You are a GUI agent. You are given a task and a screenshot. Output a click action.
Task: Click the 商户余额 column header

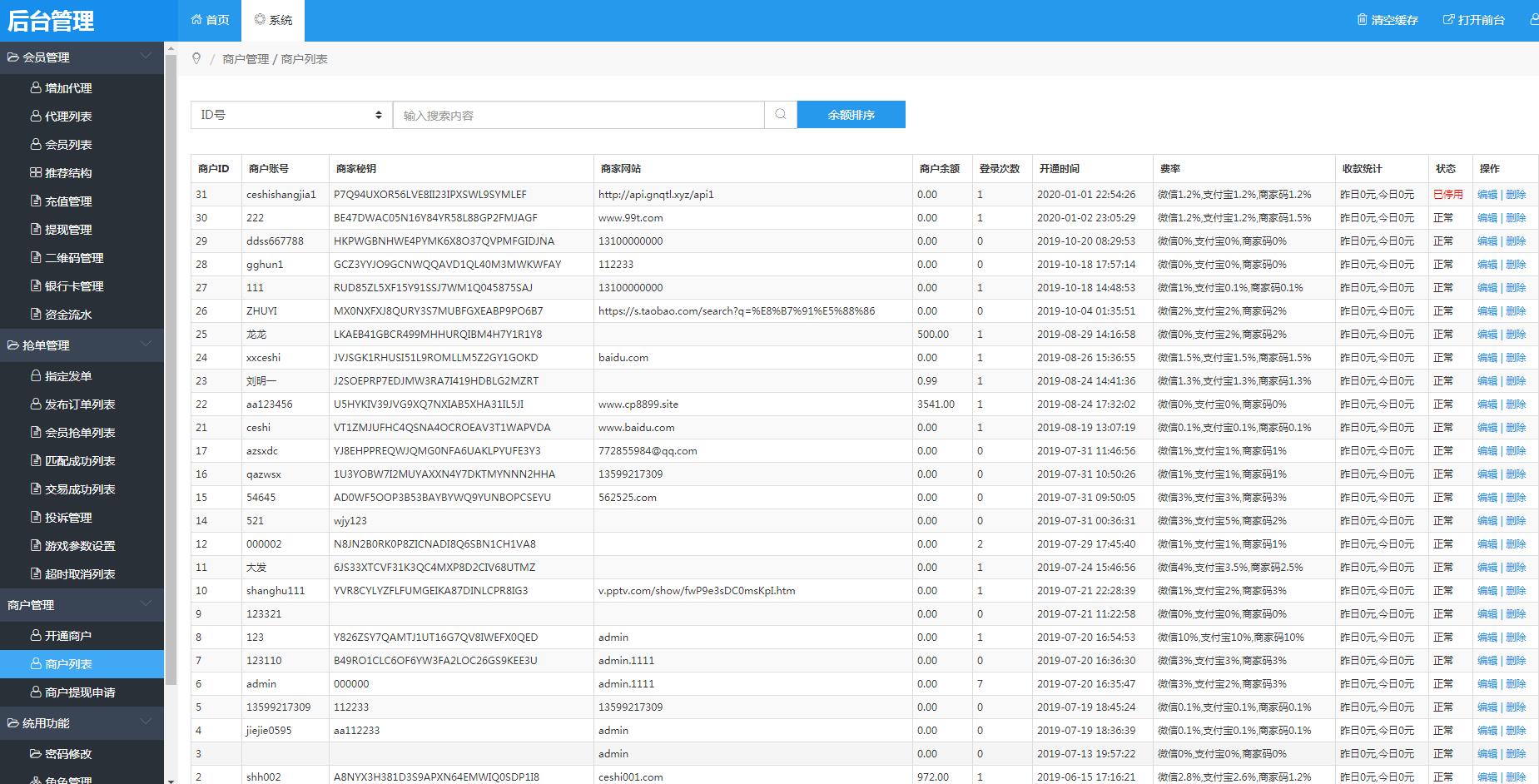939,168
